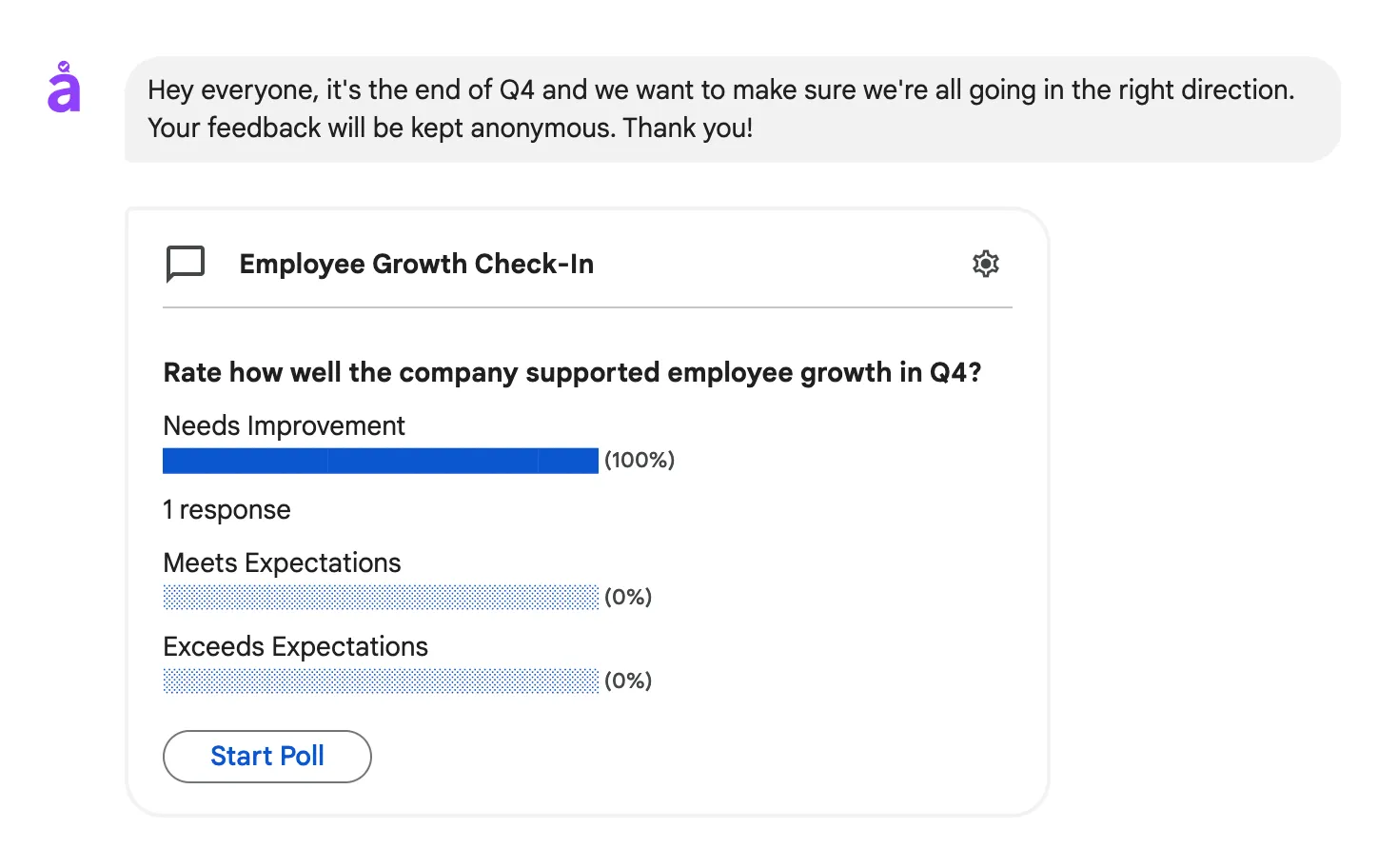This screenshot has width=1398, height=868.
Task: Click the divider line under the poll header
Action: pyautogui.click(x=587, y=307)
